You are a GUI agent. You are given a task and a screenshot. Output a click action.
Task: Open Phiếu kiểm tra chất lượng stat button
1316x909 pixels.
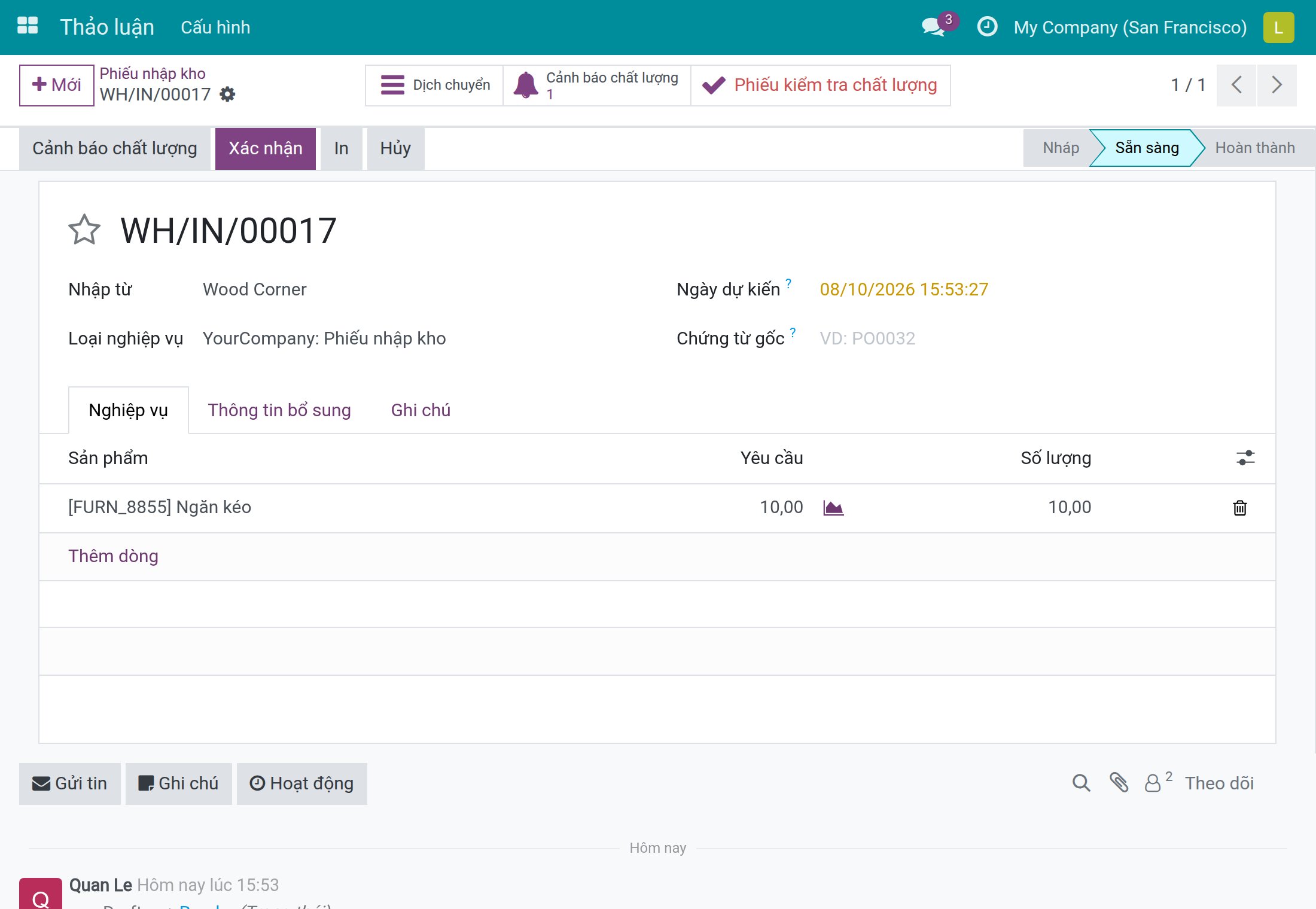click(x=820, y=86)
